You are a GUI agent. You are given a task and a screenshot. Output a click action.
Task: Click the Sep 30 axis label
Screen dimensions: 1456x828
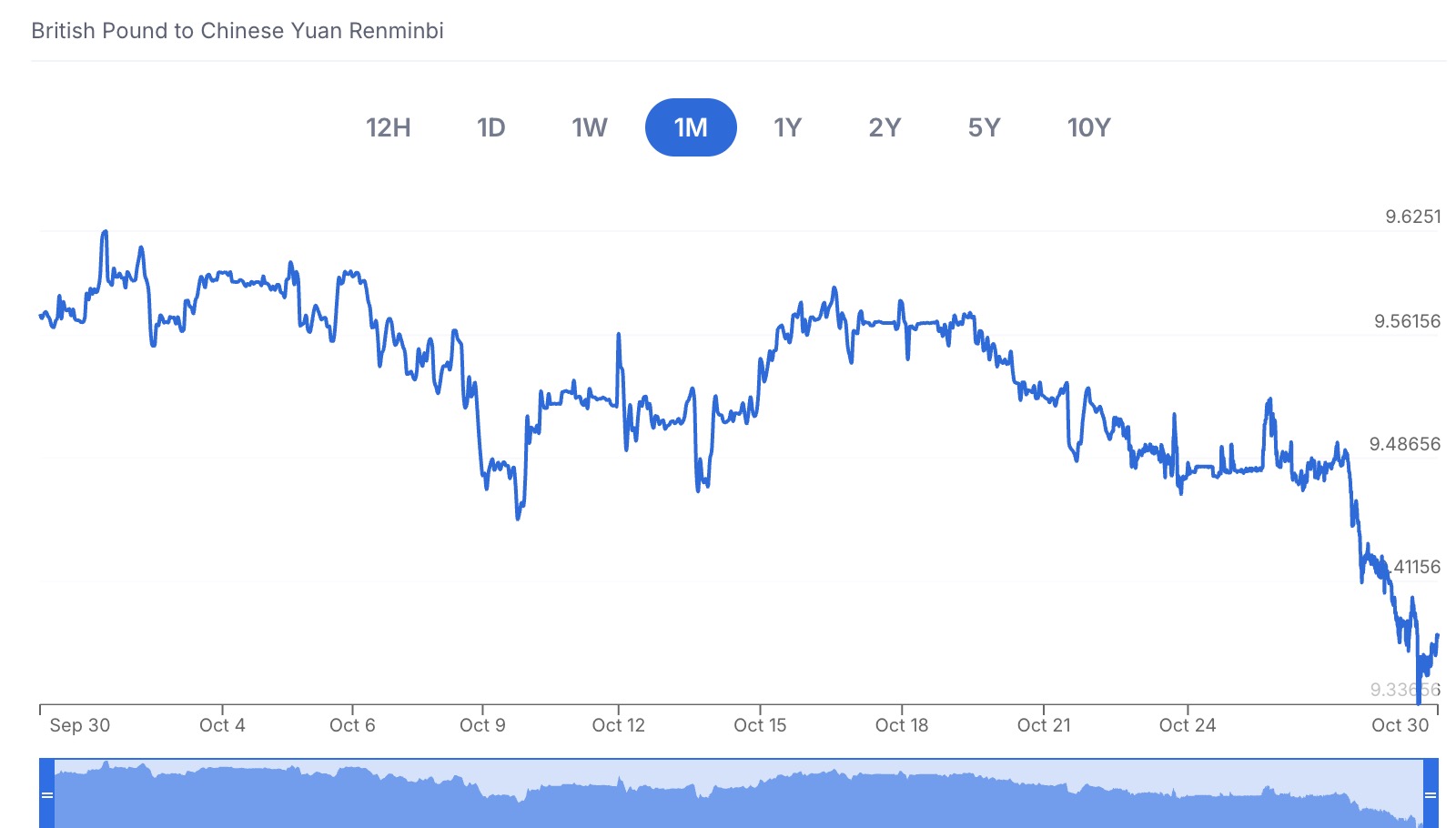click(x=80, y=725)
